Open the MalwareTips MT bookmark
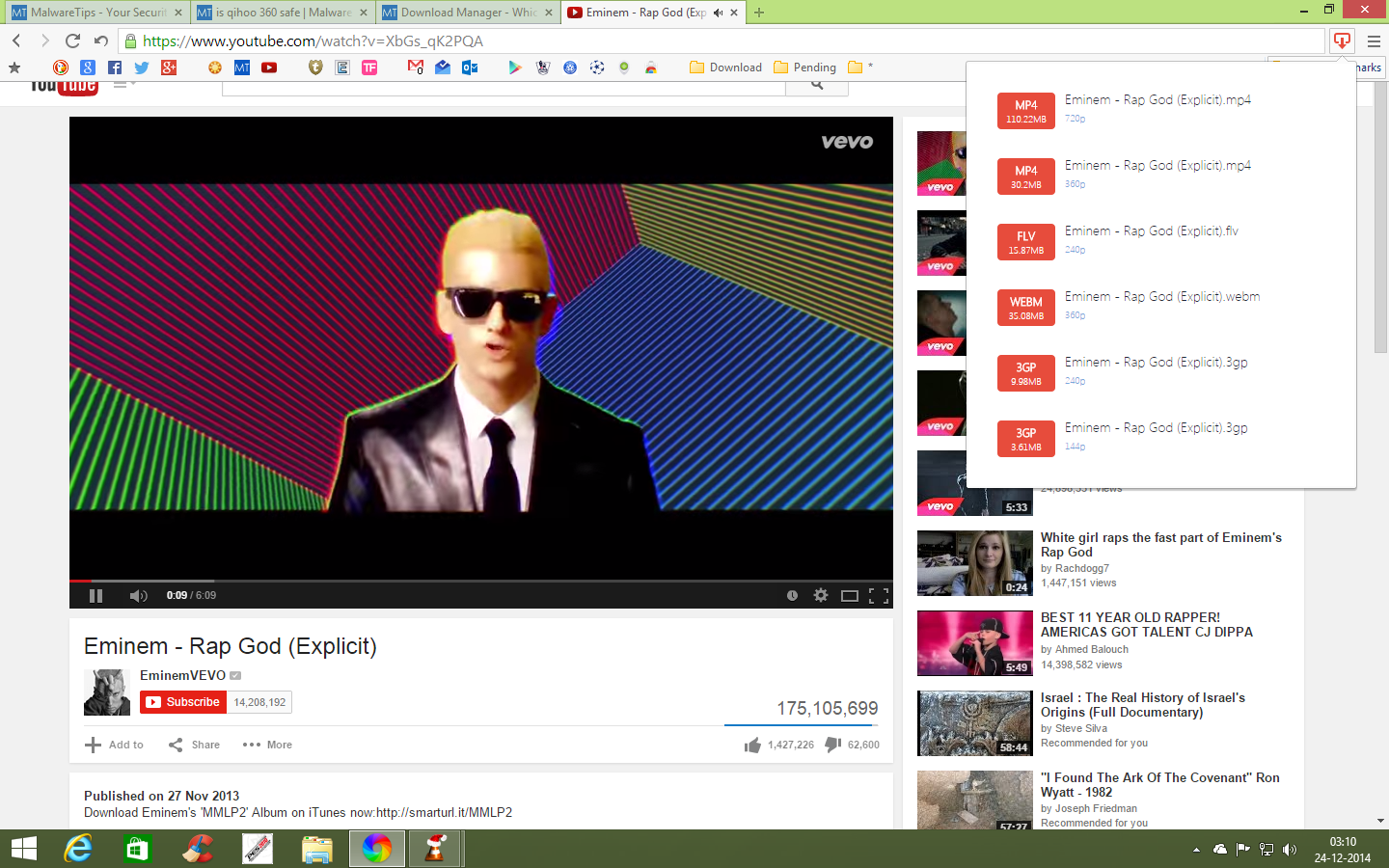The width and height of the screenshot is (1389, 868). pos(242,68)
